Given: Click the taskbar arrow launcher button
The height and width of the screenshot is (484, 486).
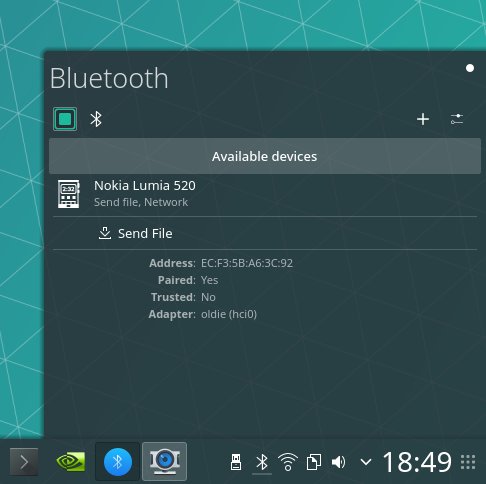Looking at the screenshot, I should click(x=24, y=462).
